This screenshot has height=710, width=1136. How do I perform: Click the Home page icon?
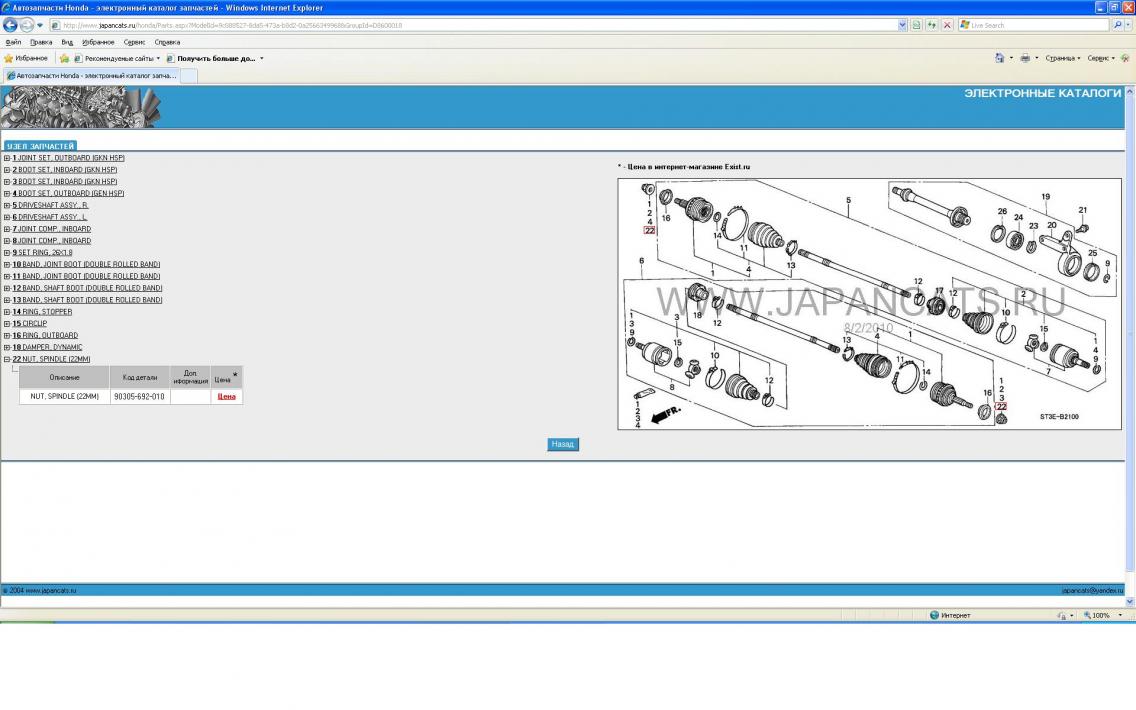(x=1000, y=58)
